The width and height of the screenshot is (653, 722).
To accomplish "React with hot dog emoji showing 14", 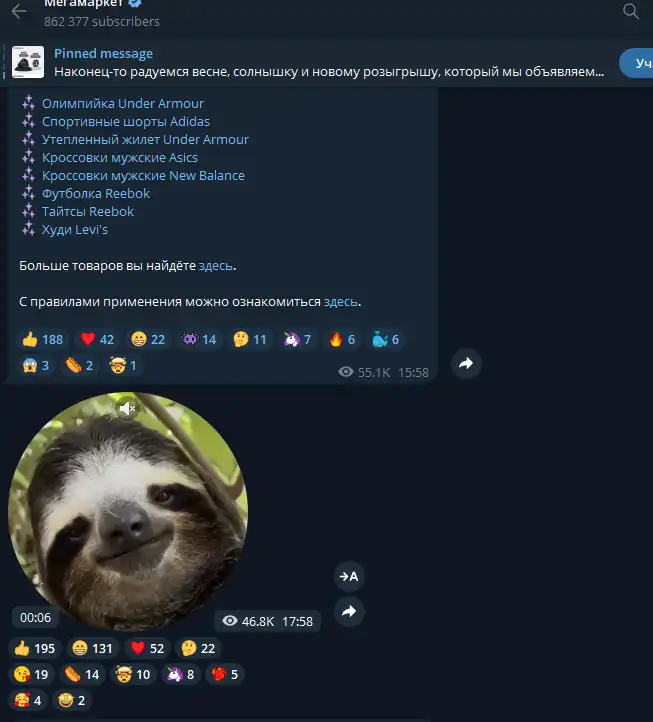I will pyautogui.click(x=82, y=674).
